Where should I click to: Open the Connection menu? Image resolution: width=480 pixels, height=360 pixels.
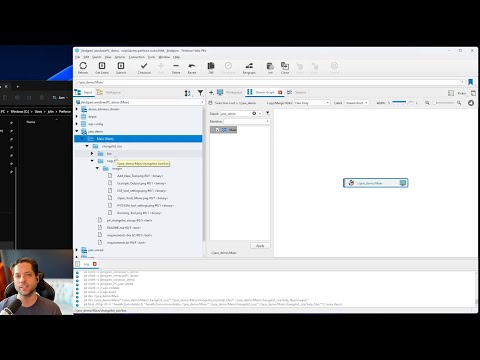coord(137,57)
